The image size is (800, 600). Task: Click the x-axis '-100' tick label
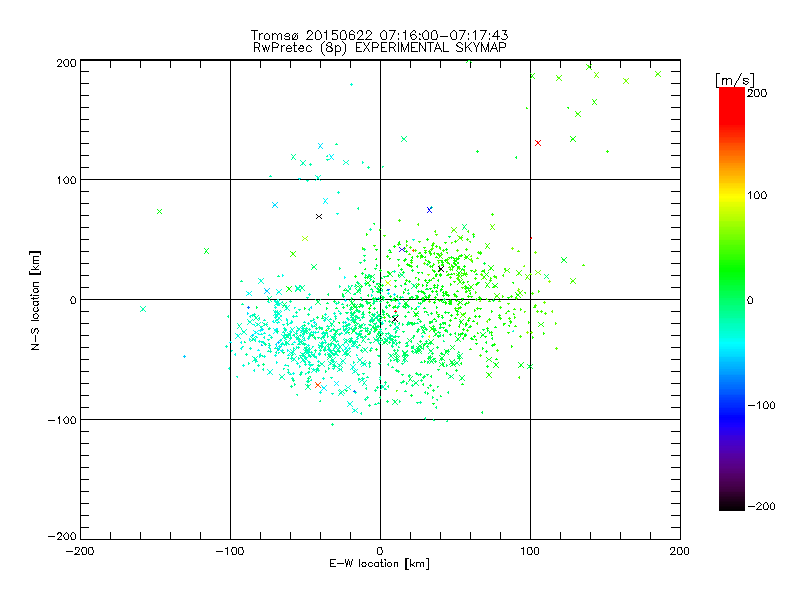point(230,551)
